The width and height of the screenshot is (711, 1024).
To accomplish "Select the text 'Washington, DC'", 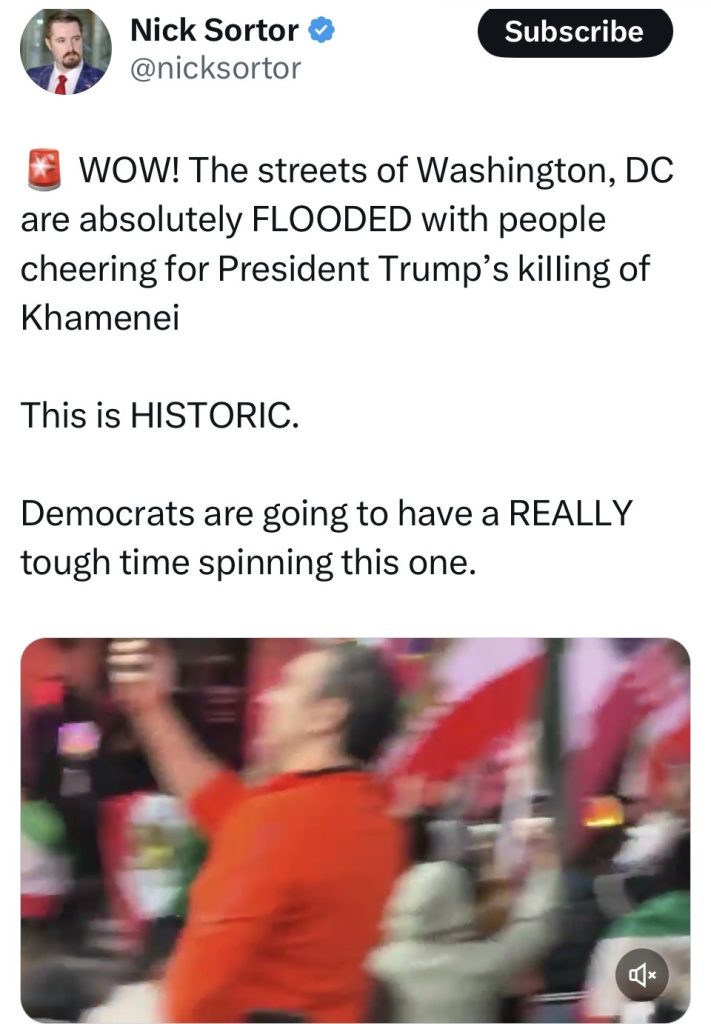I will click(x=545, y=172).
